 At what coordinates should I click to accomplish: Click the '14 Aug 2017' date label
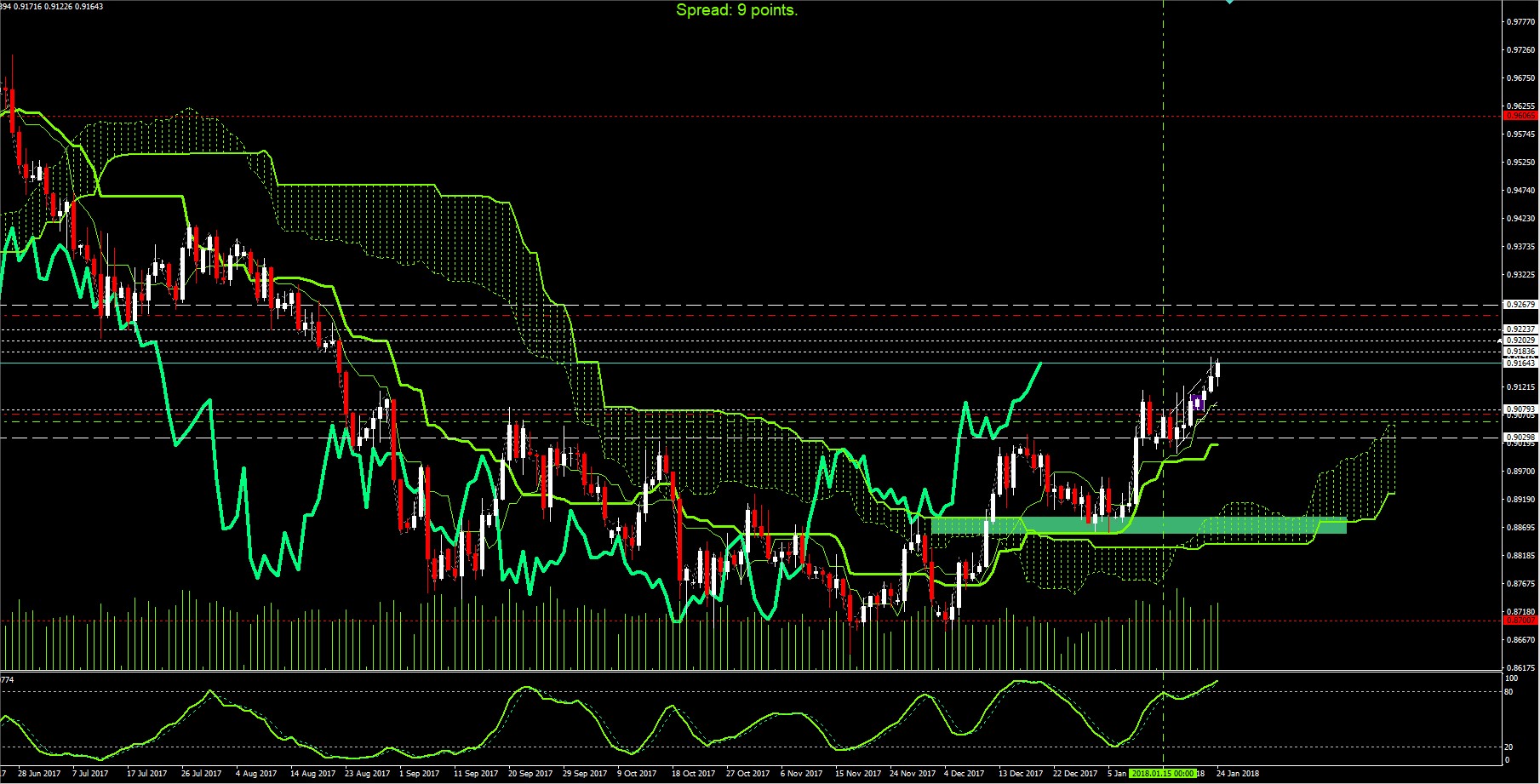pos(312,774)
